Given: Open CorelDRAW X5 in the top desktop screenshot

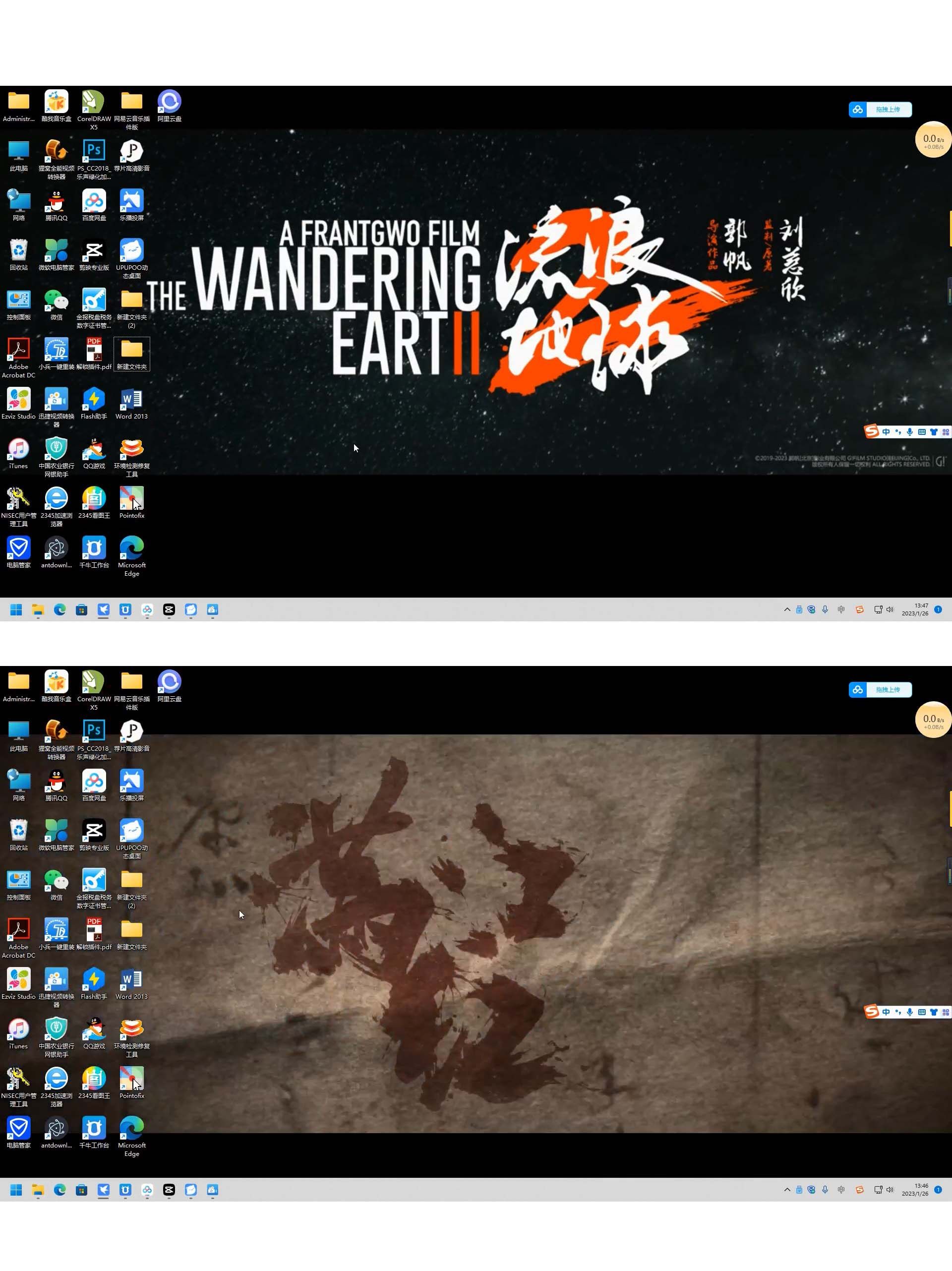Looking at the screenshot, I should click(x=94, y=110).
